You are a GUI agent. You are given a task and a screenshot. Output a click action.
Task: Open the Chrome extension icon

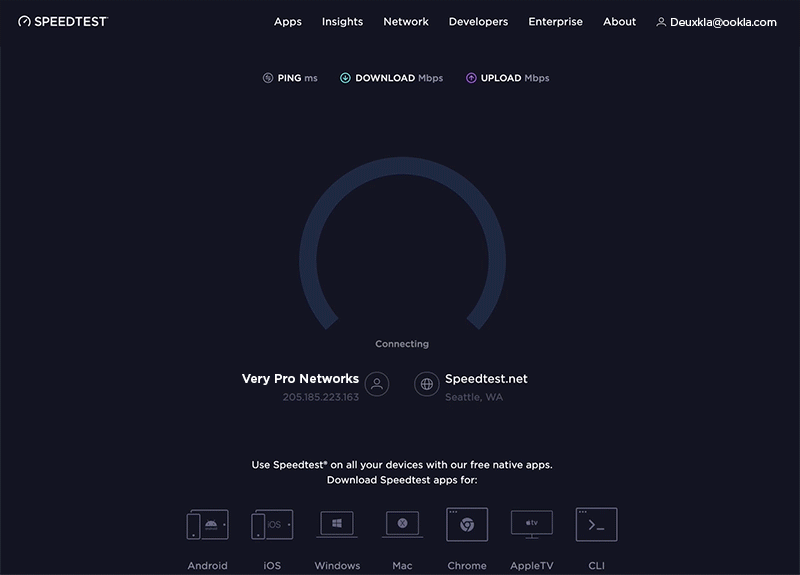tap(467, 524)
